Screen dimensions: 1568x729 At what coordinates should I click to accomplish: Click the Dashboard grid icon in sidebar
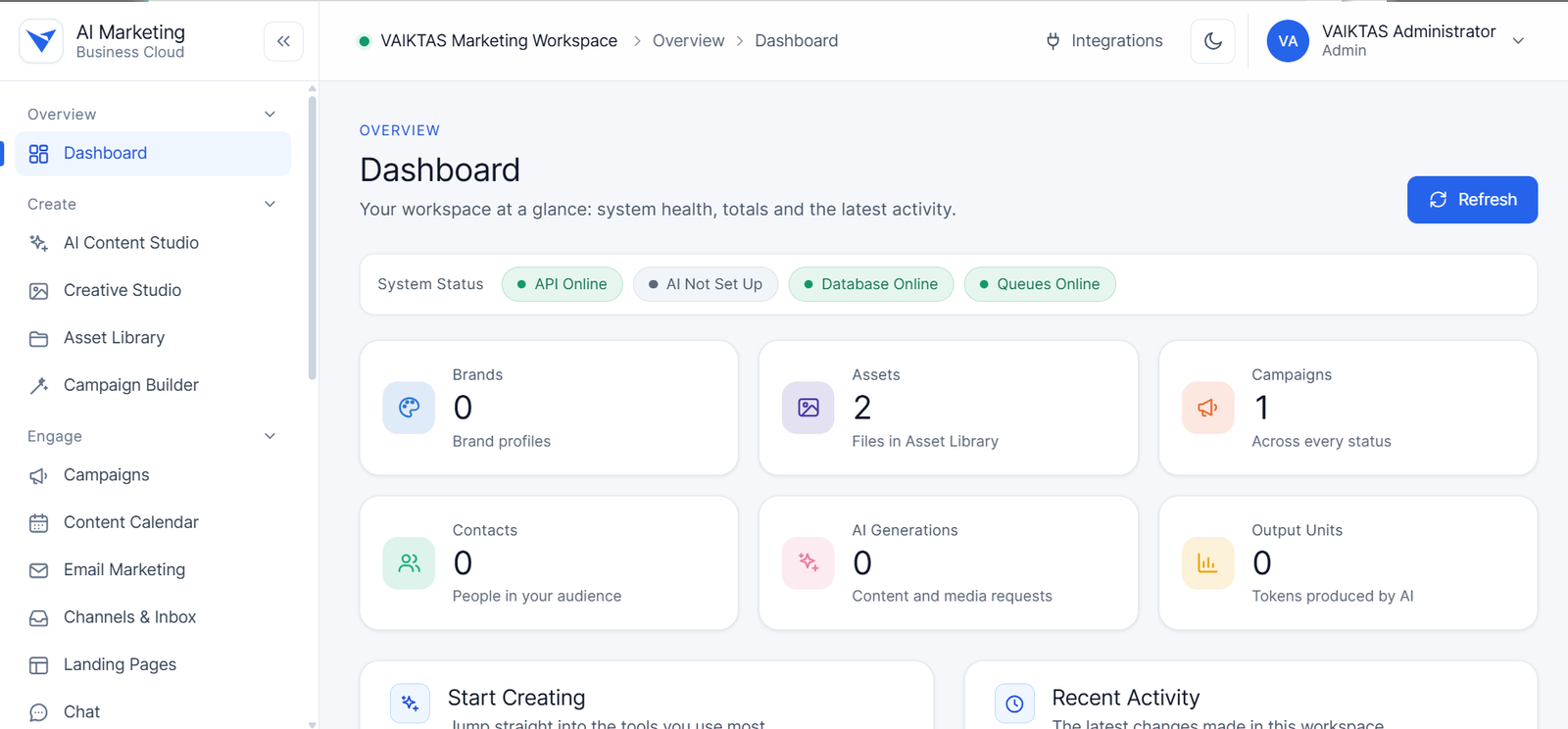tap(38, 154)
